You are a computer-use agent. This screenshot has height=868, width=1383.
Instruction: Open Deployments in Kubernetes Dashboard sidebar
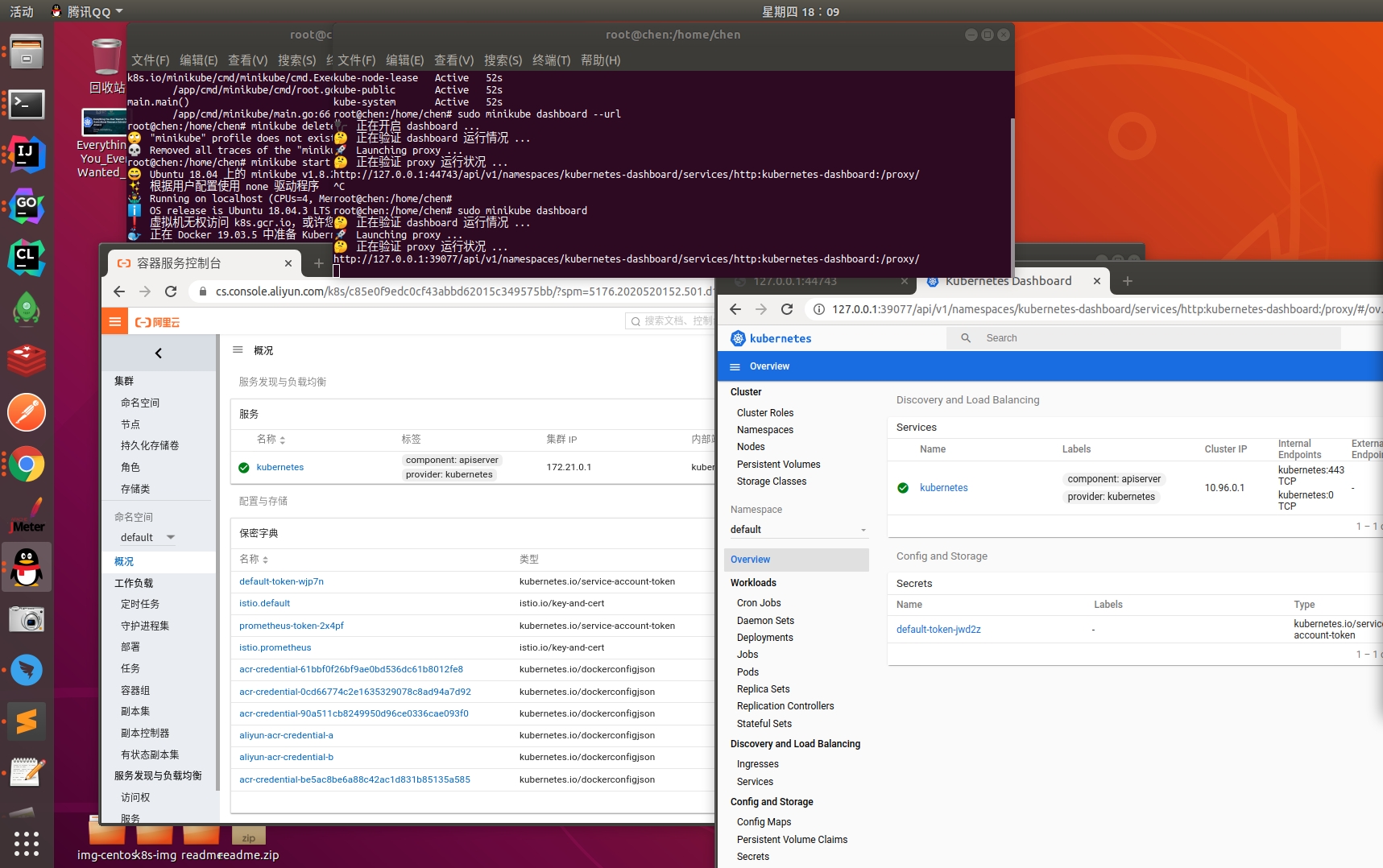(x=764, y=638)
